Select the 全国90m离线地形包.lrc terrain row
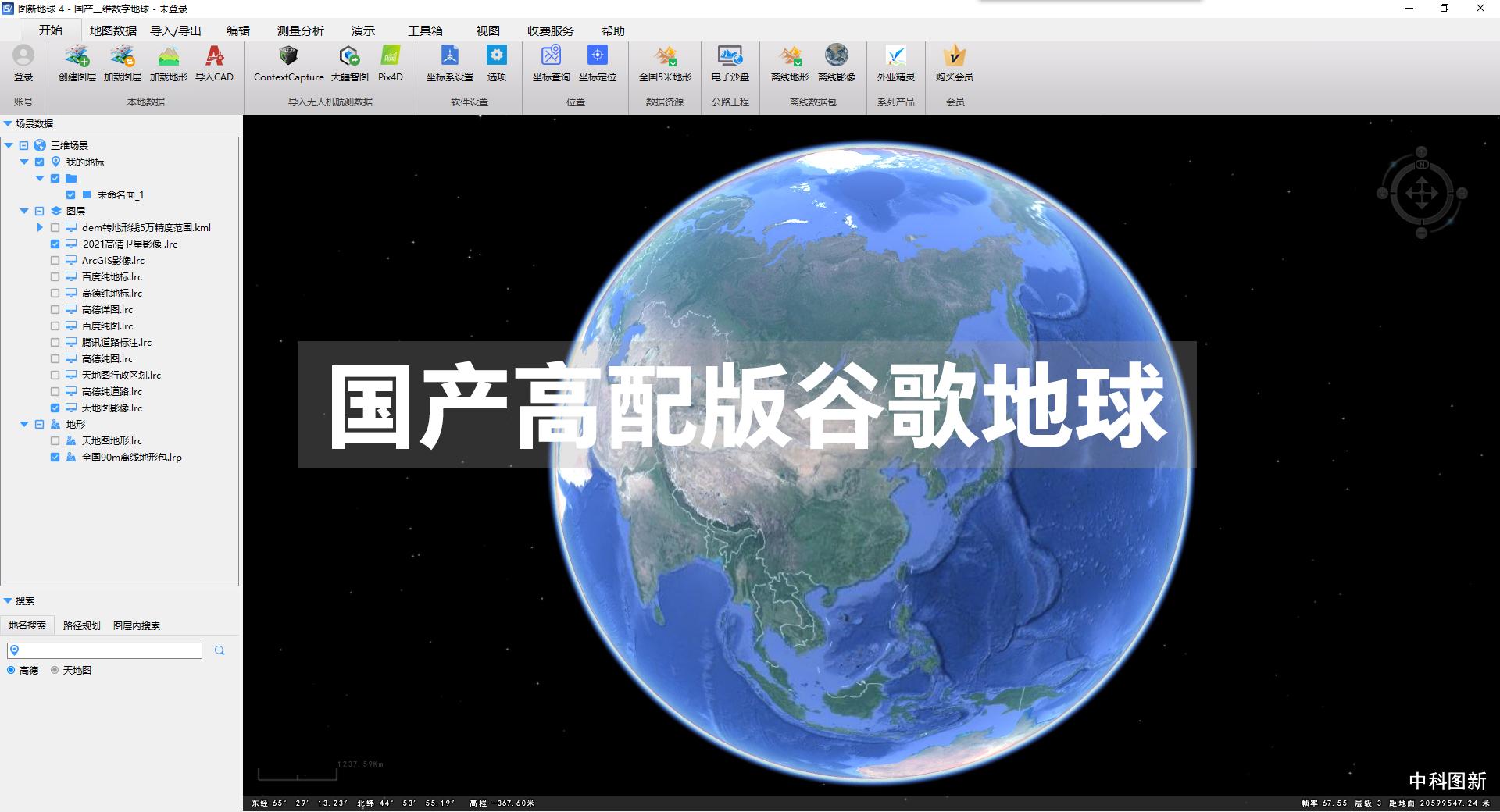 point(131,457)
